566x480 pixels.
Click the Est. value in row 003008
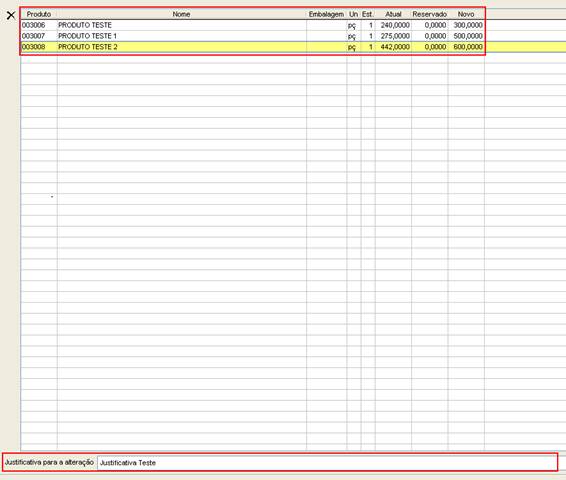click(371, 47)
